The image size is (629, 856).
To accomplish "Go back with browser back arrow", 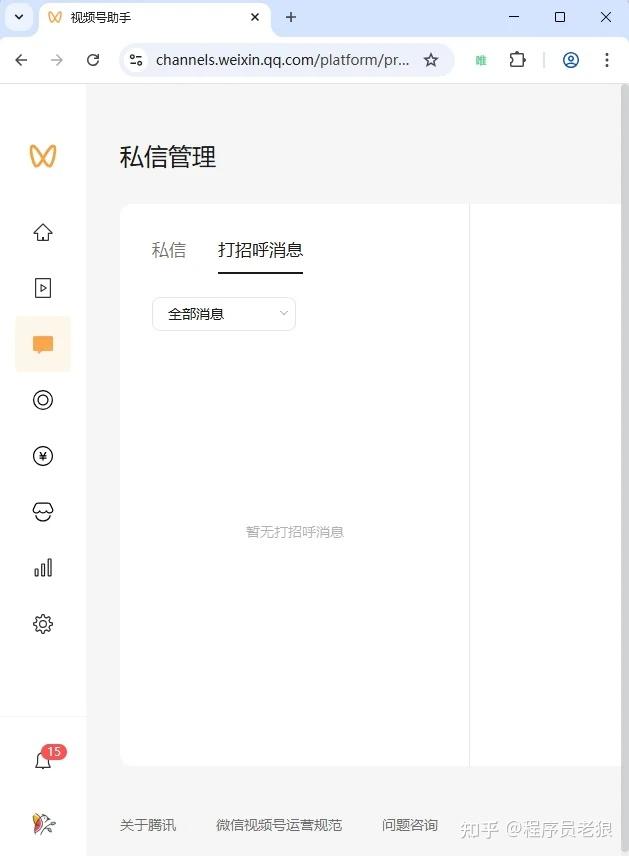I will tap(21, 60).
